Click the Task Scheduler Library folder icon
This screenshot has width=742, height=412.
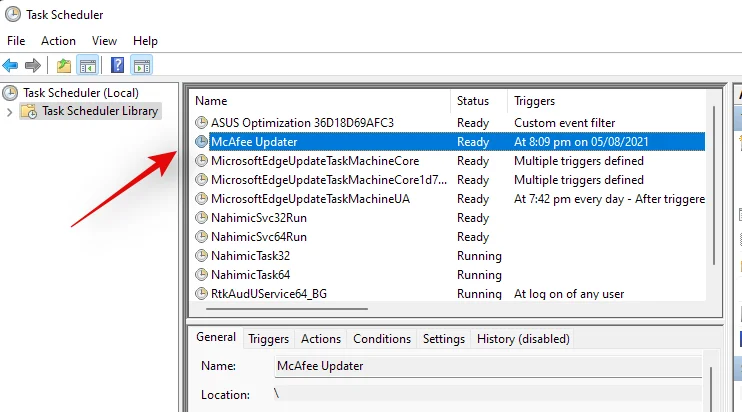click(29, 111)
